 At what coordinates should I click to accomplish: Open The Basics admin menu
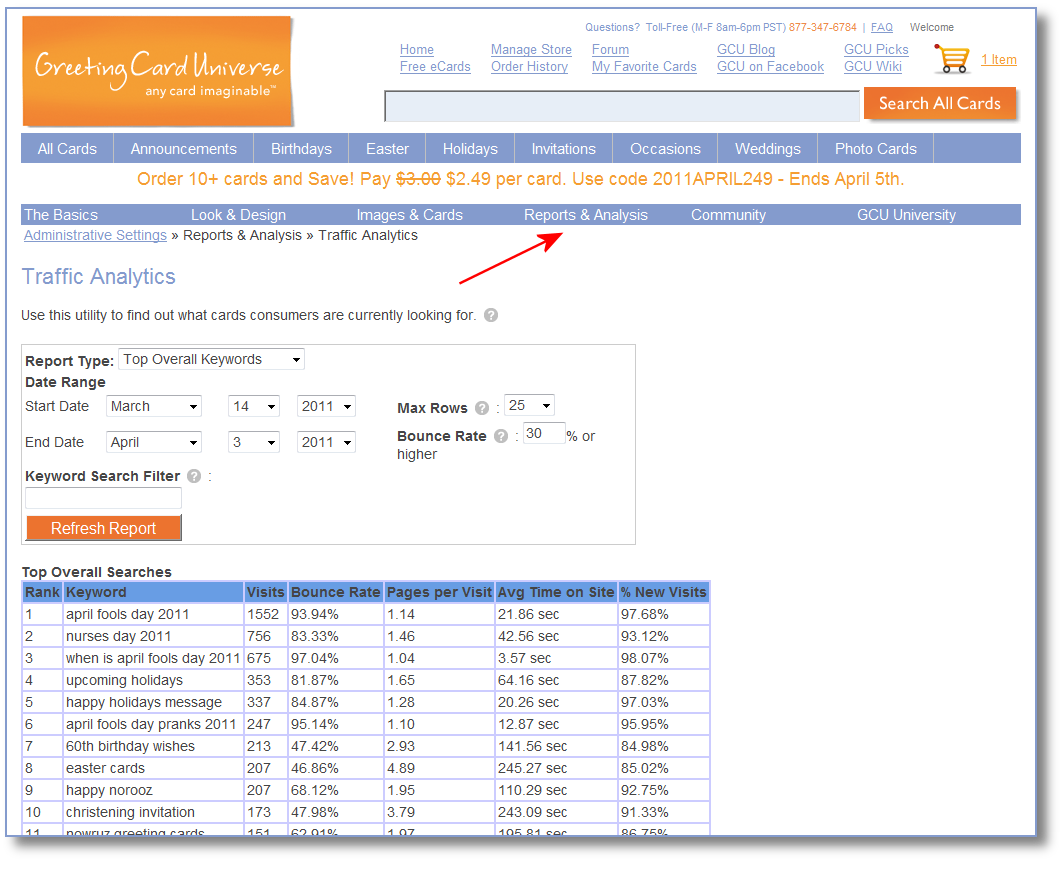61,215
